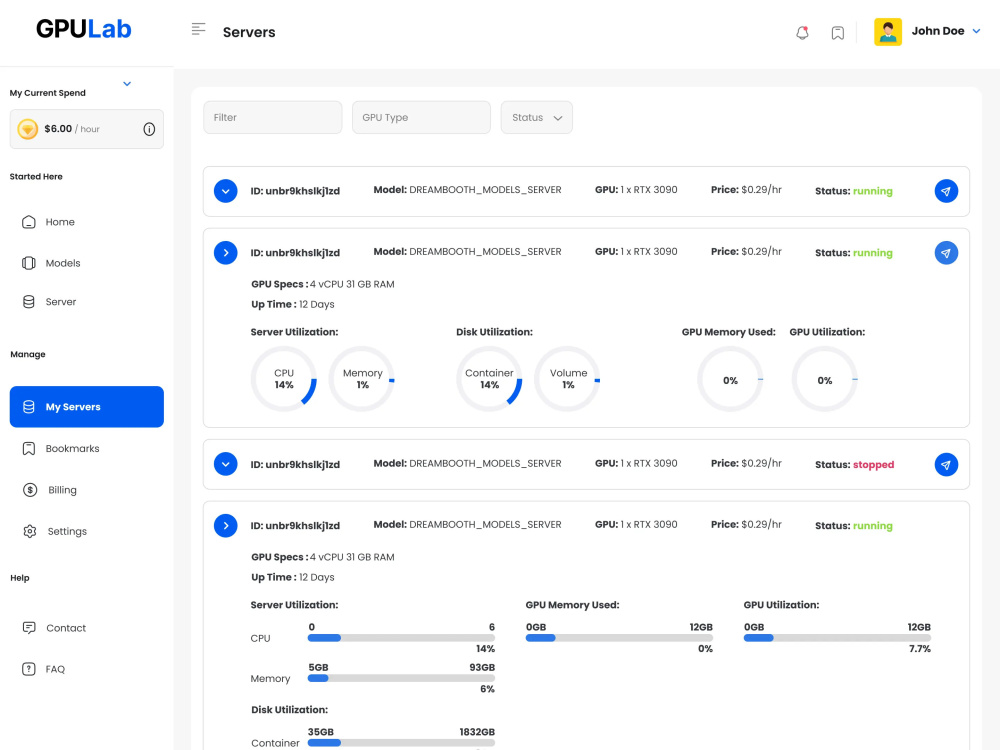Click the Volume 1% circular gauge
1000x750 pixels.
(568, 379)
